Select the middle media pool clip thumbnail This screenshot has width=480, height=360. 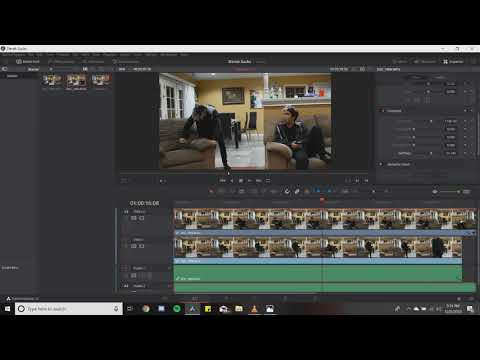(76, 80)
